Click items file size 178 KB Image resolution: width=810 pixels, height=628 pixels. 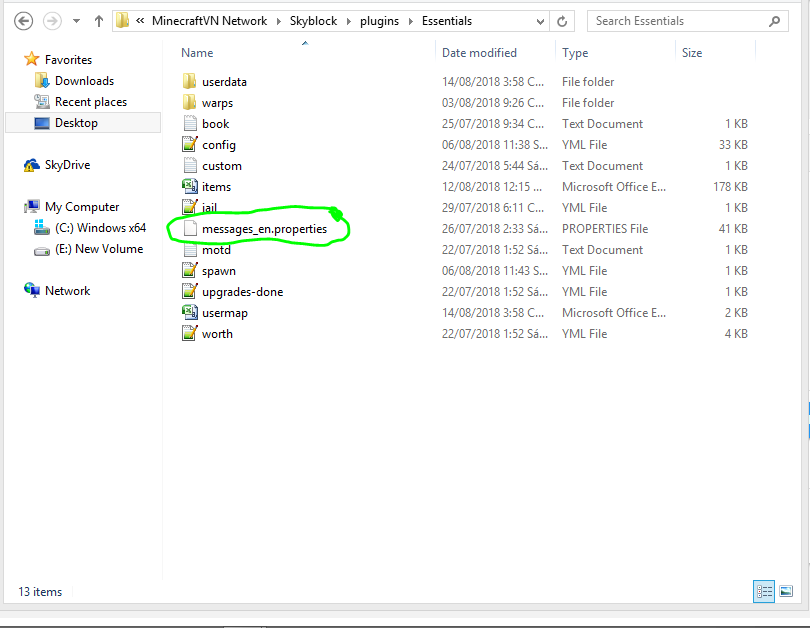(730, 186)
